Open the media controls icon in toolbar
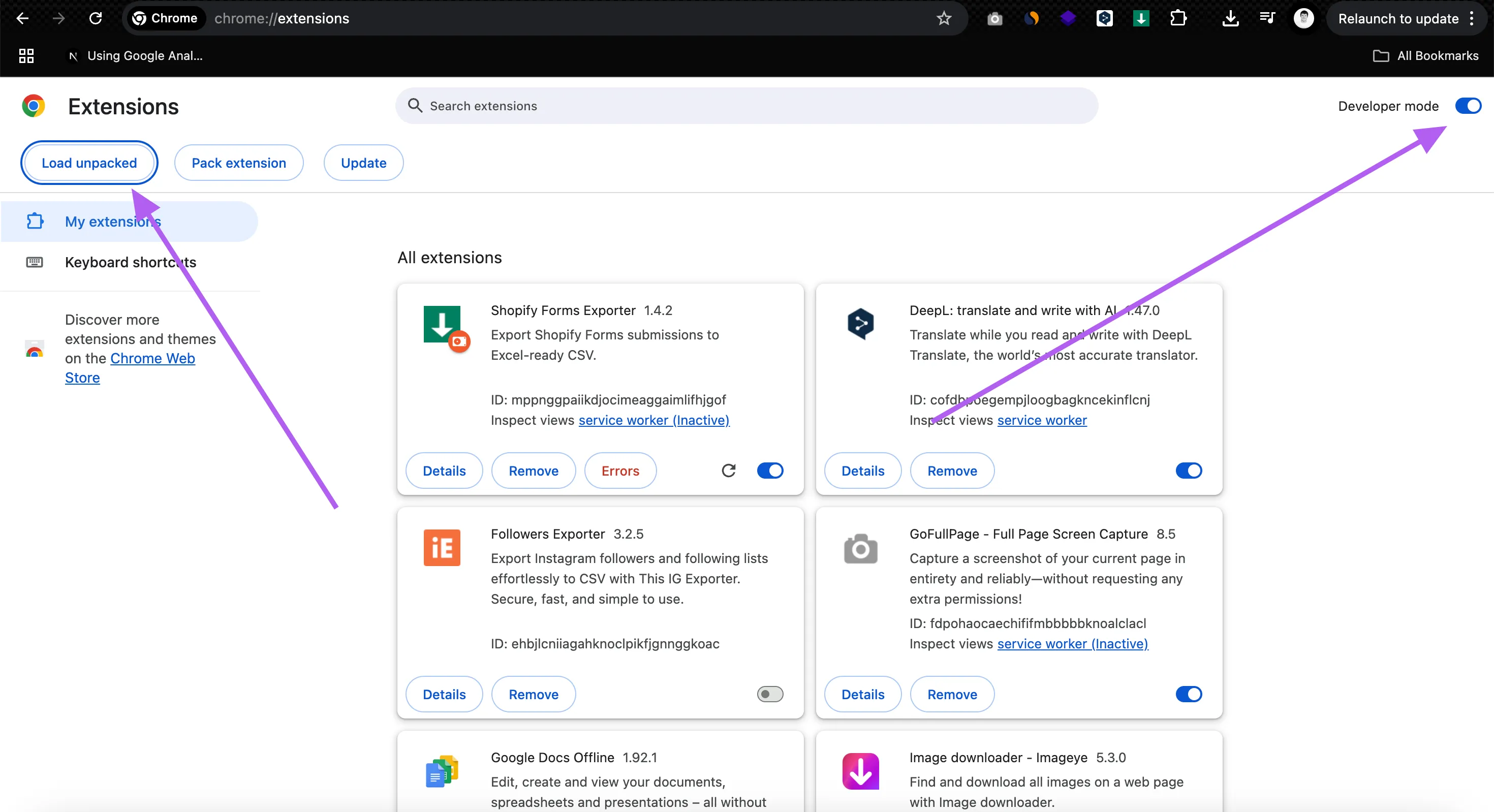The width and height of the screenshot is (1494, 812). coord(1267,19)
